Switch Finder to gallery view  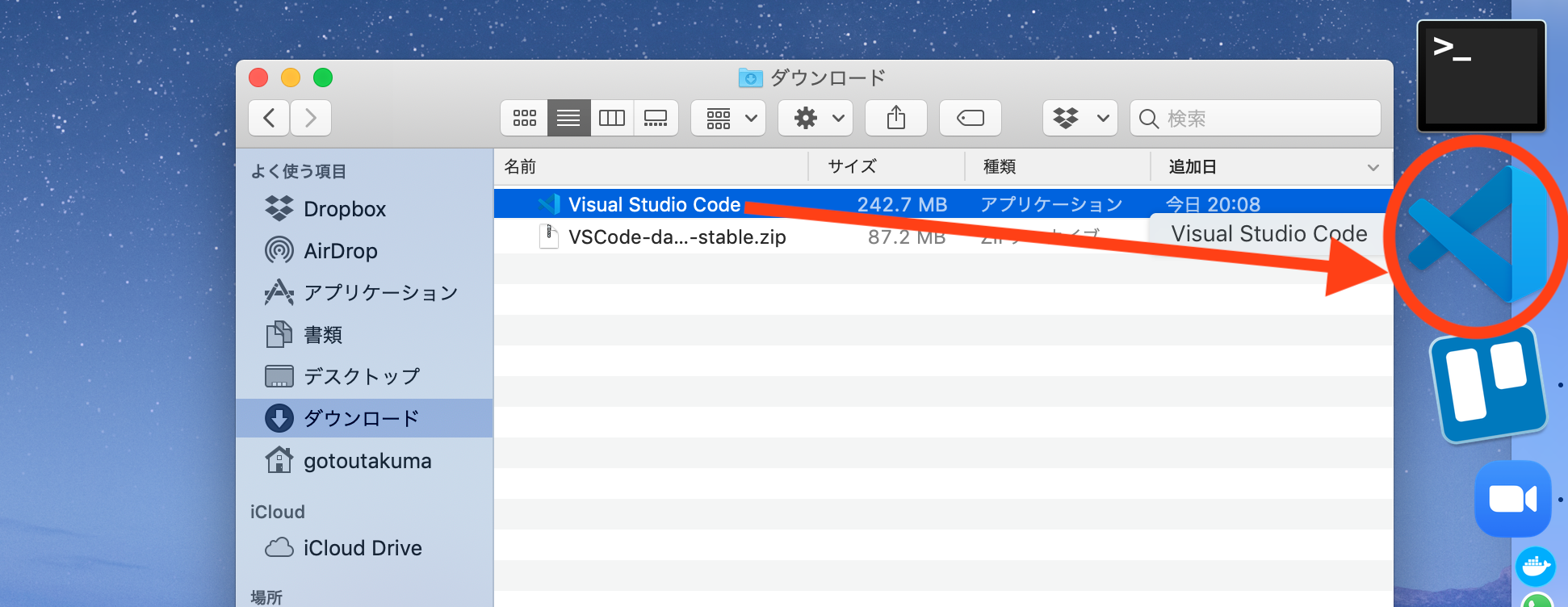tap(656, 118)
